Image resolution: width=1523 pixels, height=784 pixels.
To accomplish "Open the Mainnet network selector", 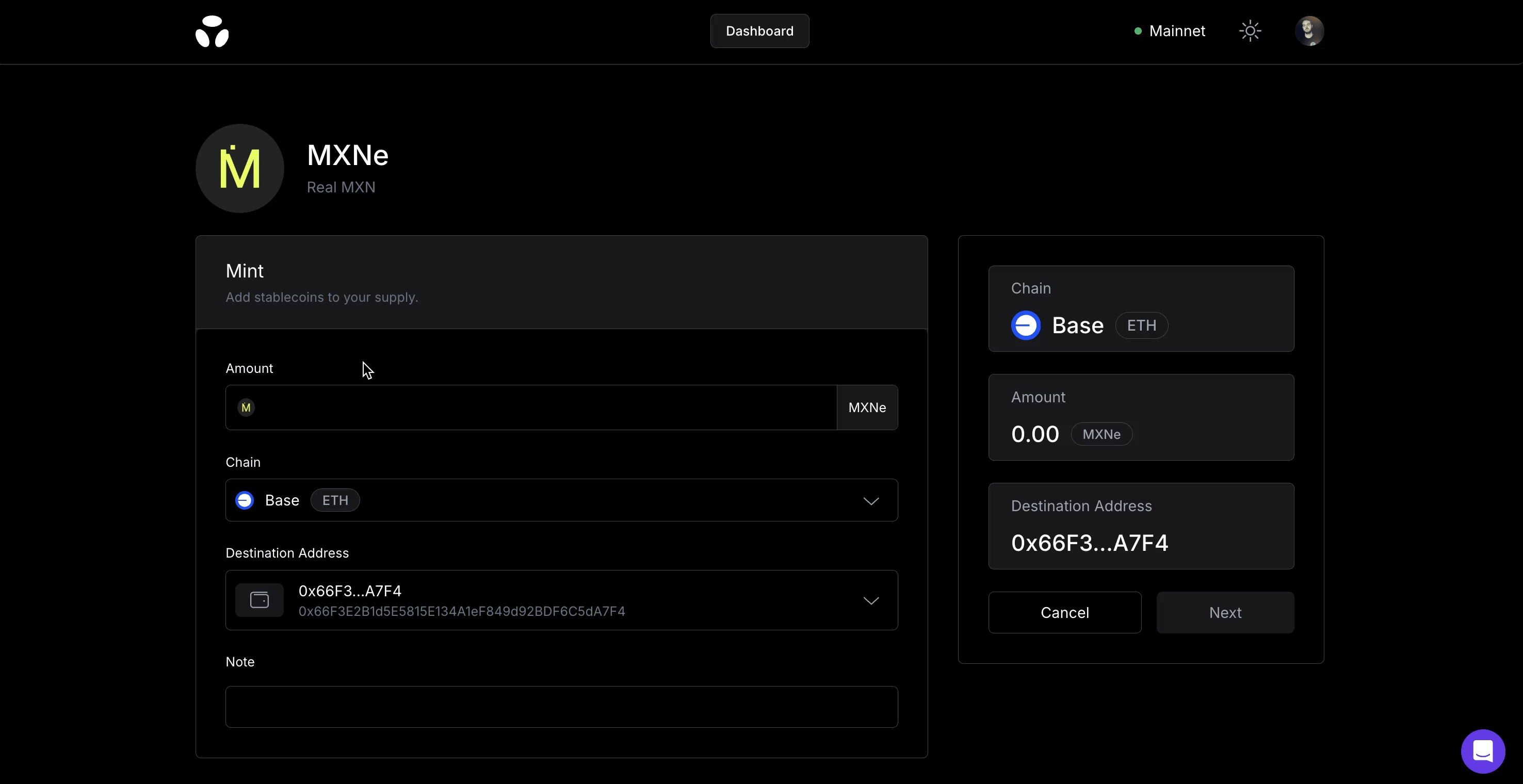I will coord(1176,31).
